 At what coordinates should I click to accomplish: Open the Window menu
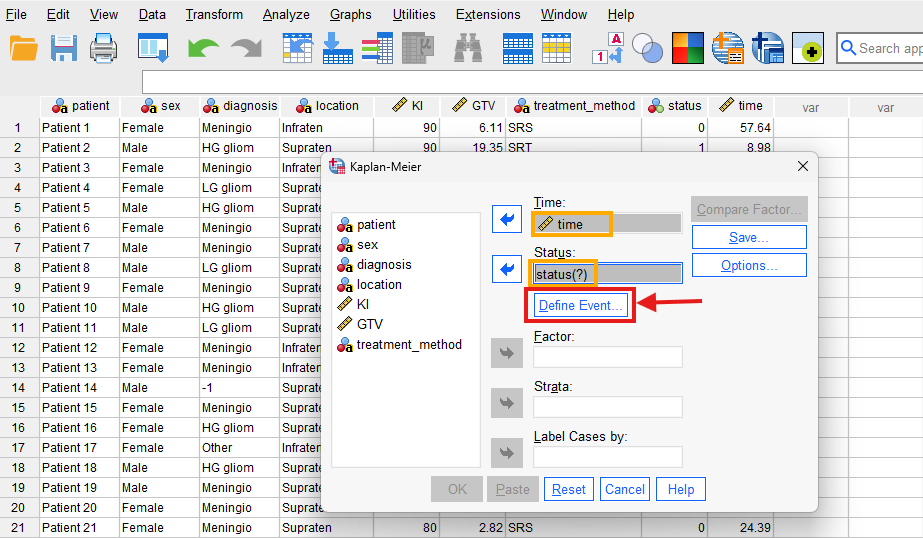[564, 14]
